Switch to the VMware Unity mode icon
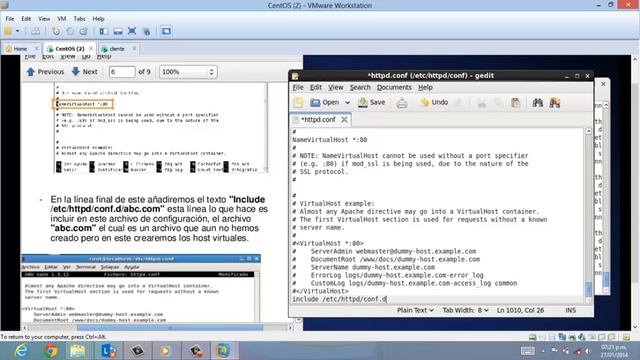 coord(147,31)
